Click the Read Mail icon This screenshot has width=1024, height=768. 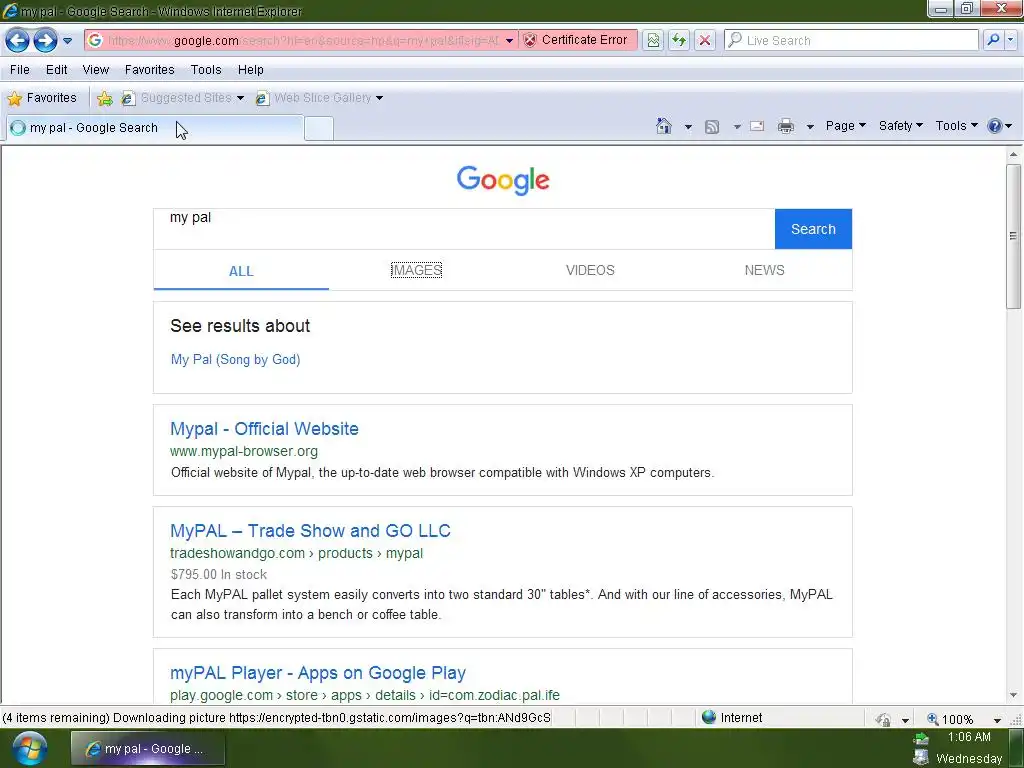[x=757, y=126]
